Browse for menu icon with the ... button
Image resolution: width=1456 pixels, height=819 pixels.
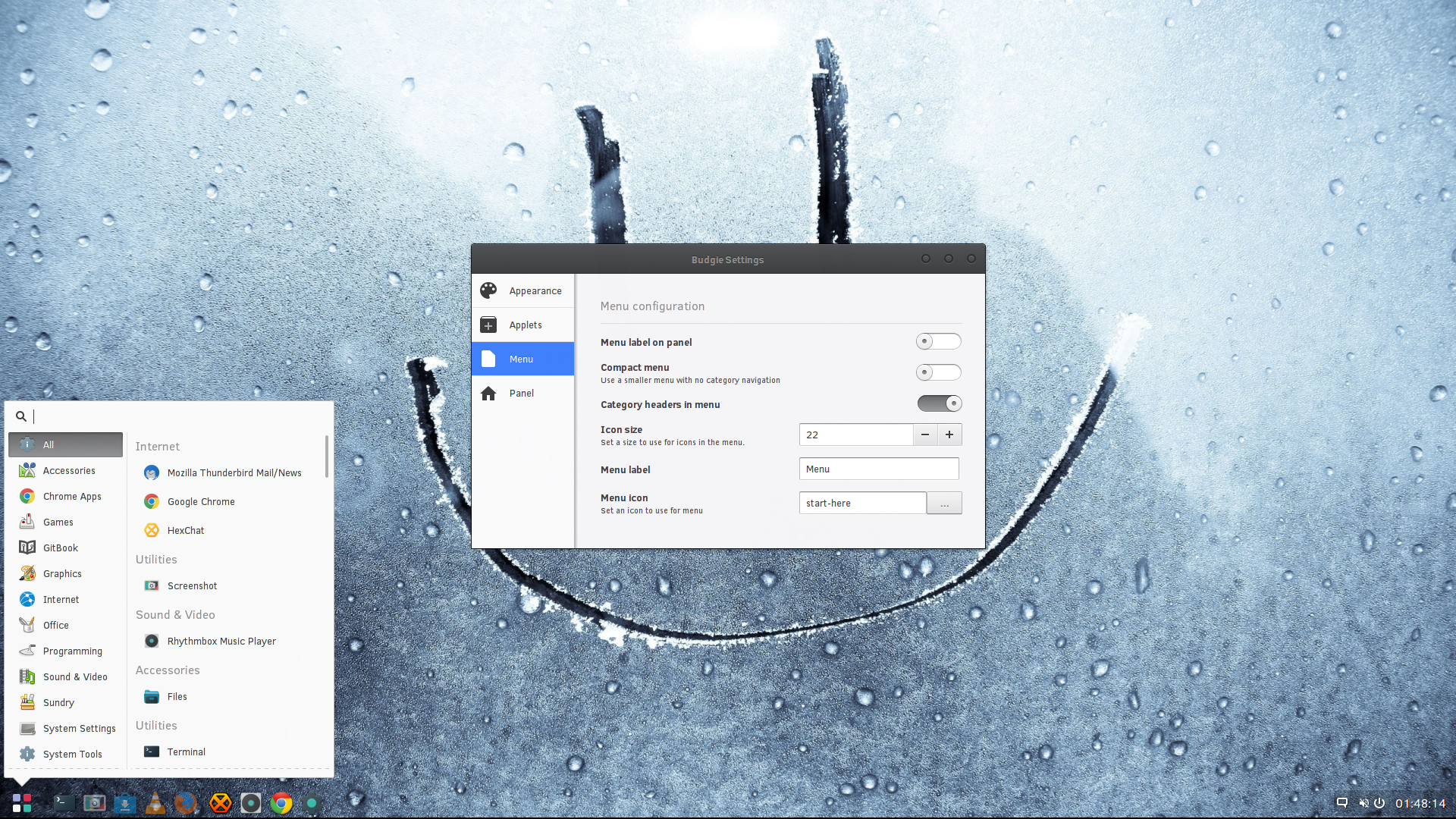coord(944,504)
